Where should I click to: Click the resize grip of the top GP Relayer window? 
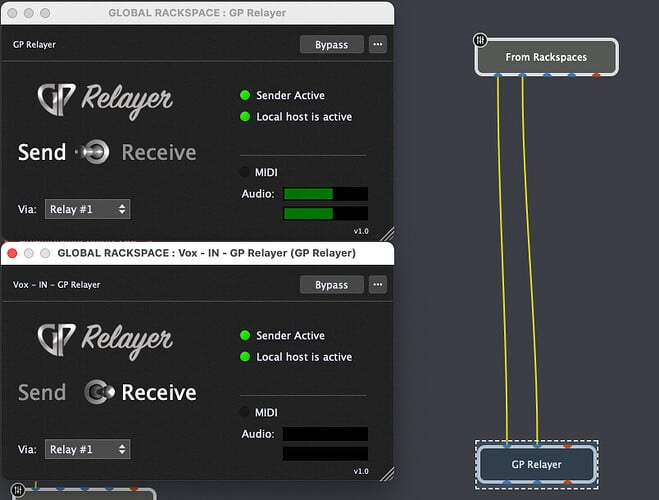(387, 234)
